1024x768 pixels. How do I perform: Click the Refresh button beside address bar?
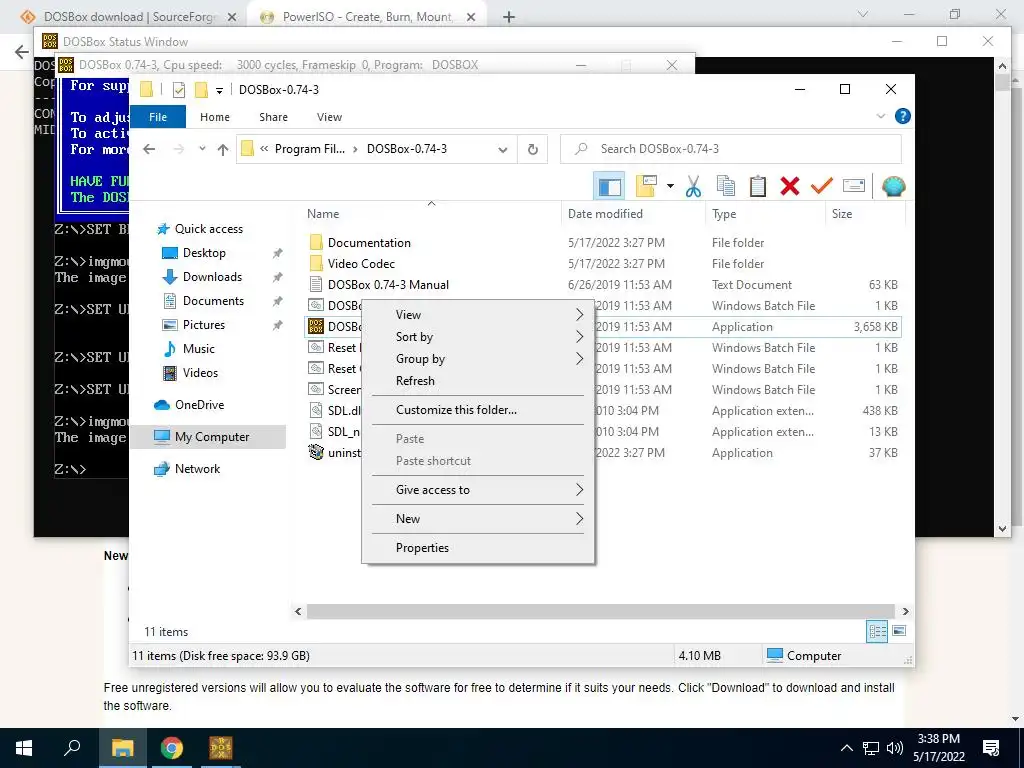click(x=532, y=150)
